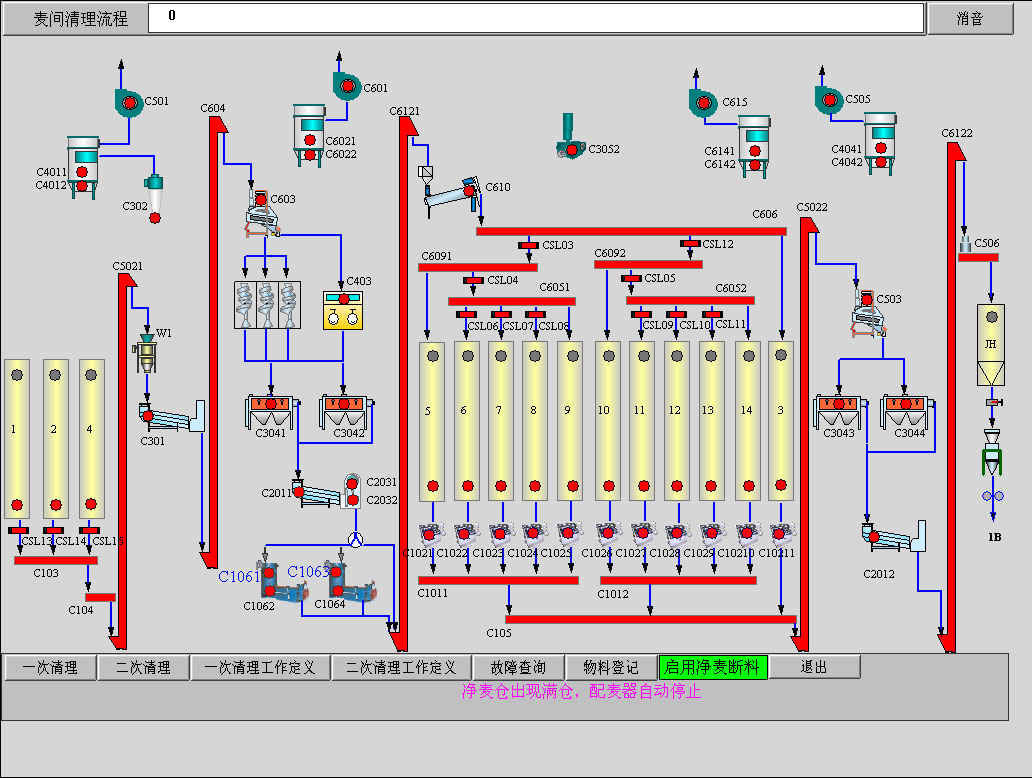Image resolution: width=1032 pixels, height=778 pixels.
Task: Click the C403 yellow control unit icon
Action: click(x=343, y=310)
